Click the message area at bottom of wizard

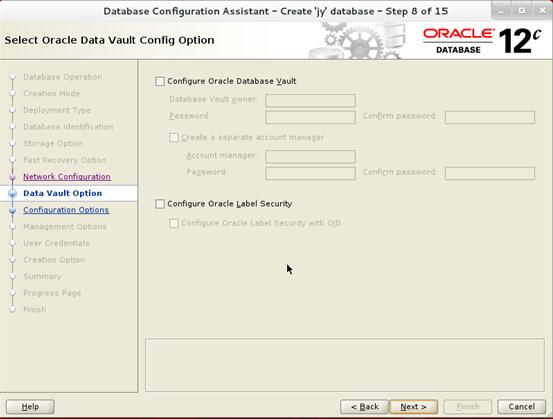pos(345,365)
